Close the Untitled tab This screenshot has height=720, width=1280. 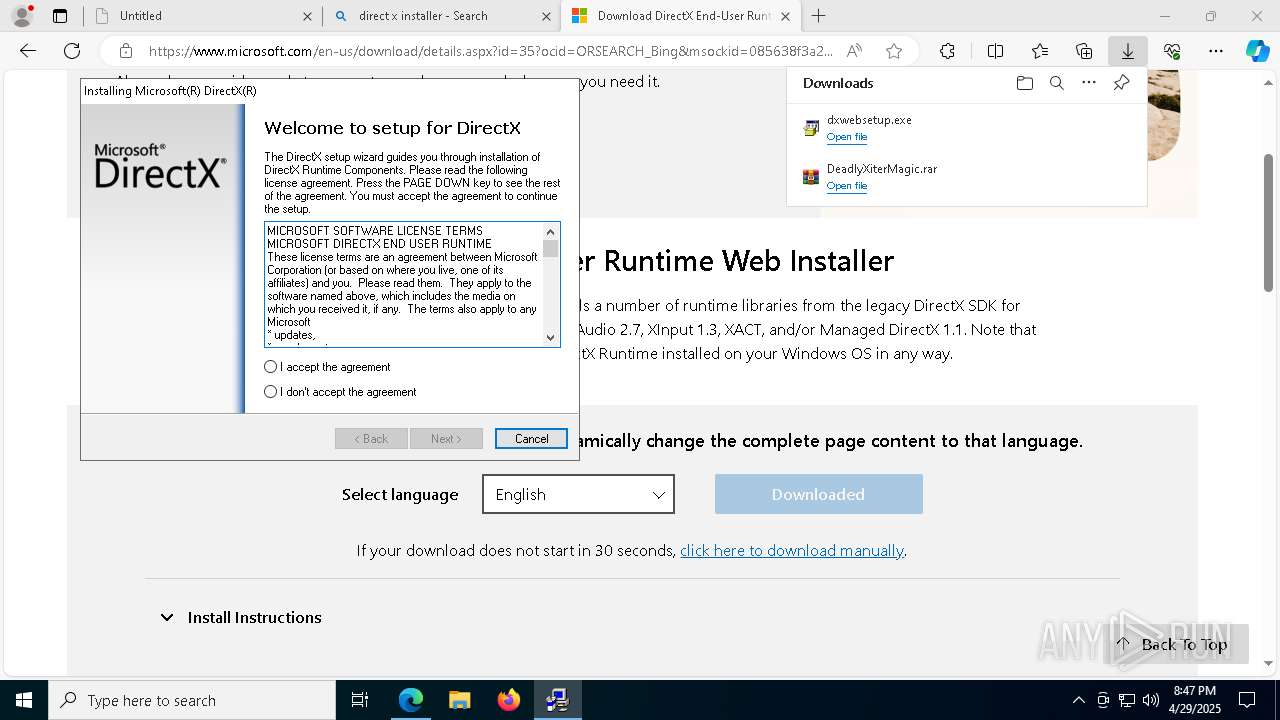pos(306,16)
